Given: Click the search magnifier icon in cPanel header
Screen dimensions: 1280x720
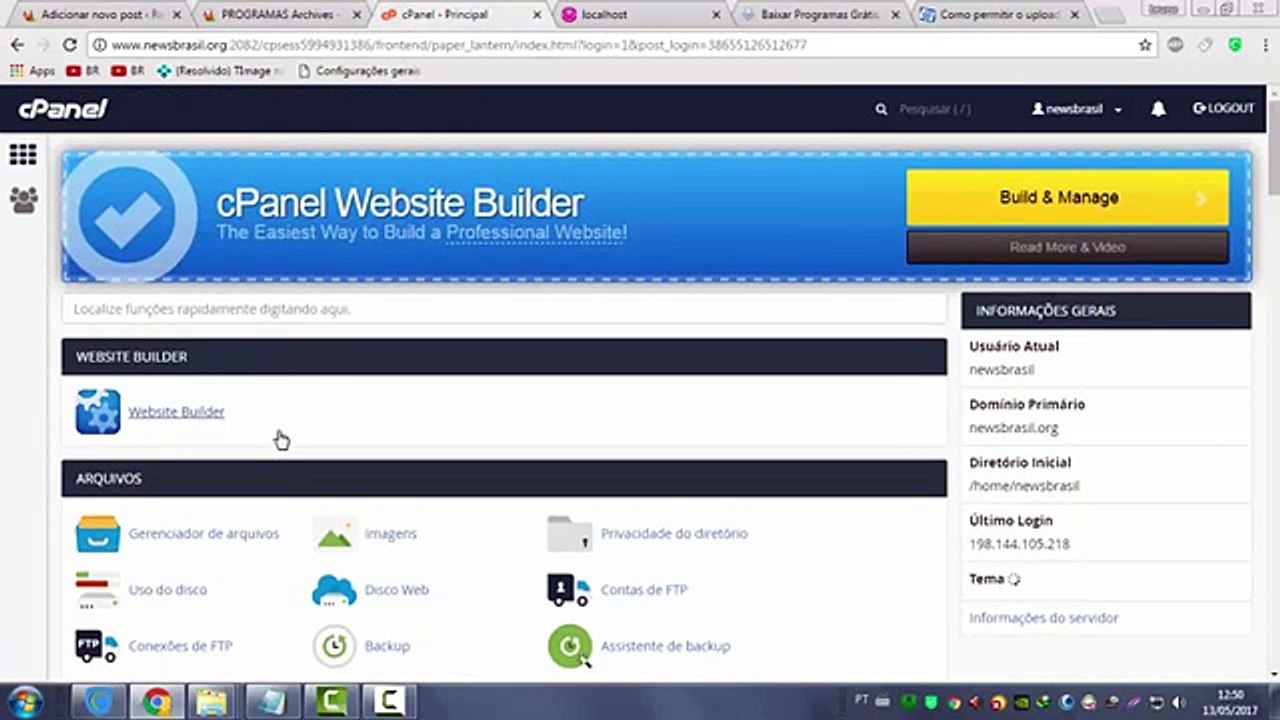Looking at the screenshot, I should coord(881,109).
